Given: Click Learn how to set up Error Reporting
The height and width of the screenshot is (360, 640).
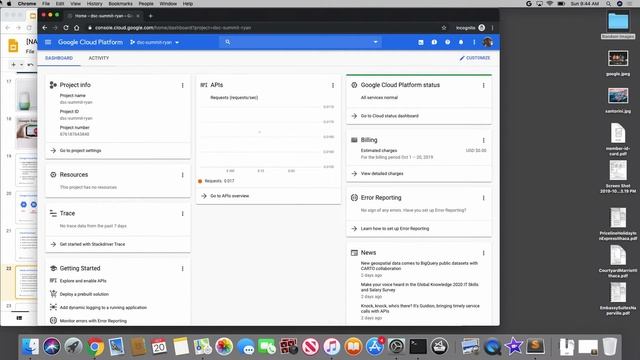Looking at the screenshot, I should click(395, 229).
